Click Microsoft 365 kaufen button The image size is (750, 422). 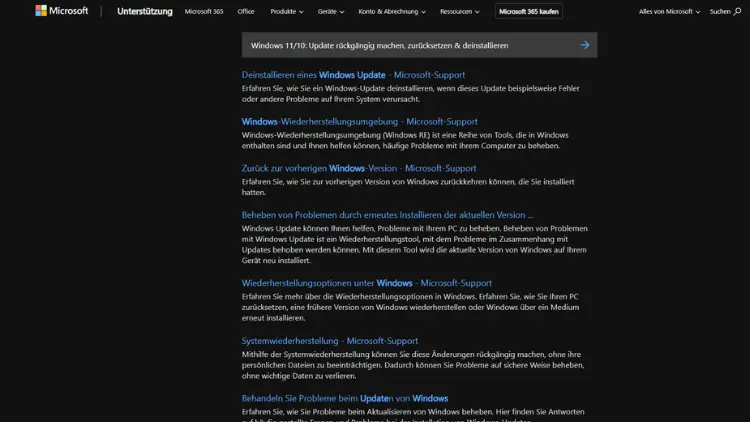[x=529, y=11]
